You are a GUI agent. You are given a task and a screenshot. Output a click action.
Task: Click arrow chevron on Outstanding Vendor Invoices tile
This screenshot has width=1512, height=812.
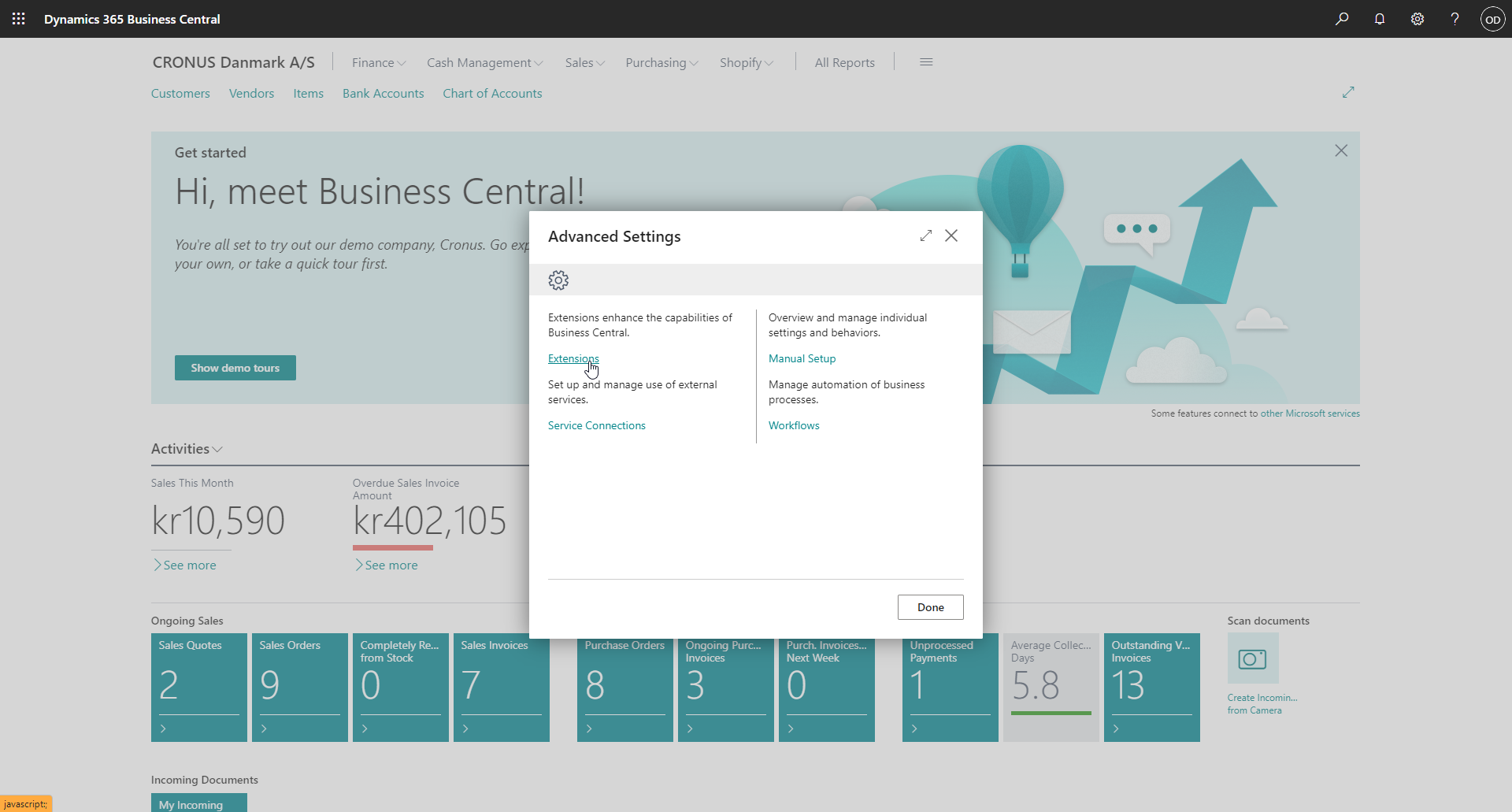pyautogui.click(x=1116, y=729)
